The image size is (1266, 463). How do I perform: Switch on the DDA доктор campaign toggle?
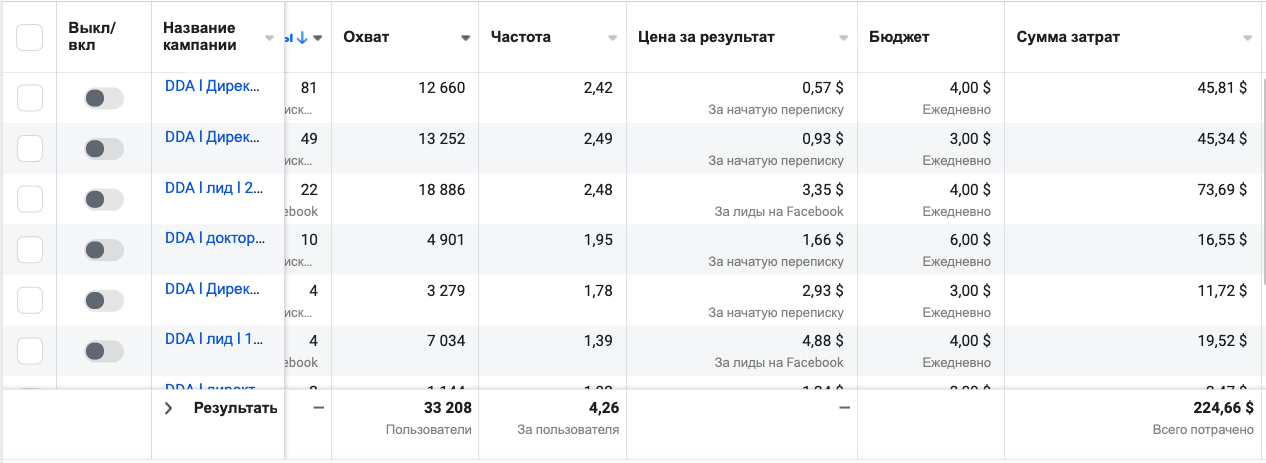tap(103, 249)
